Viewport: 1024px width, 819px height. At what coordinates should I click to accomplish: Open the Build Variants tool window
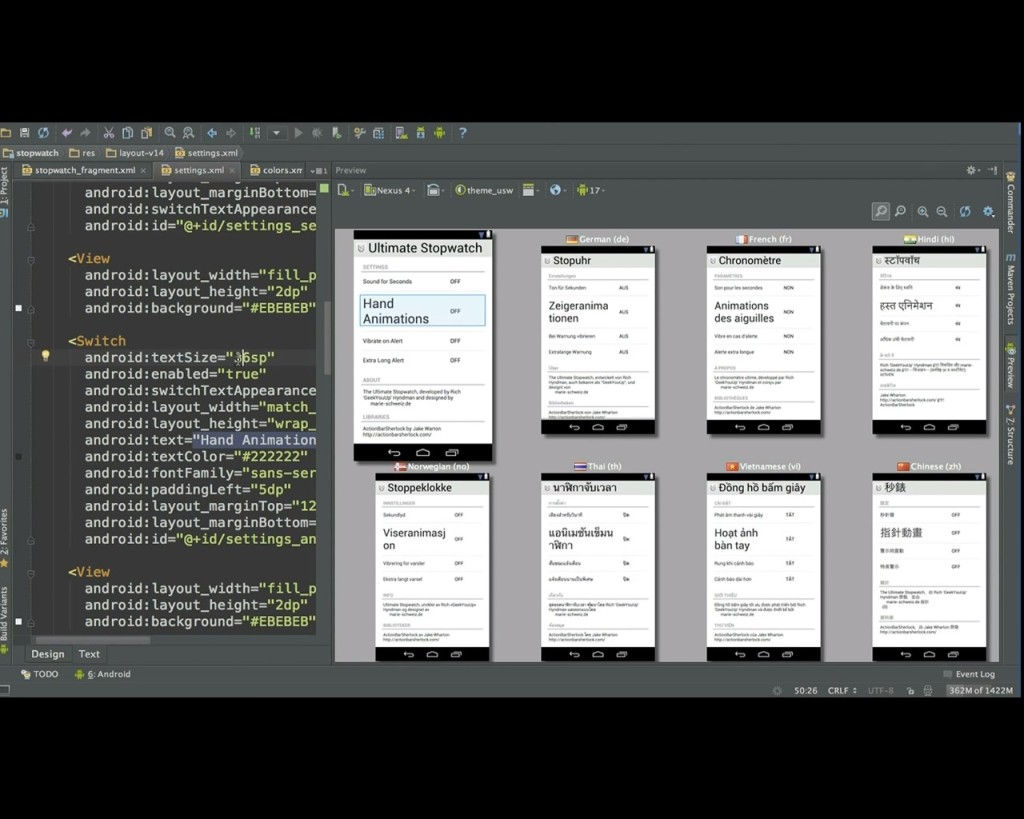point(5,618)
